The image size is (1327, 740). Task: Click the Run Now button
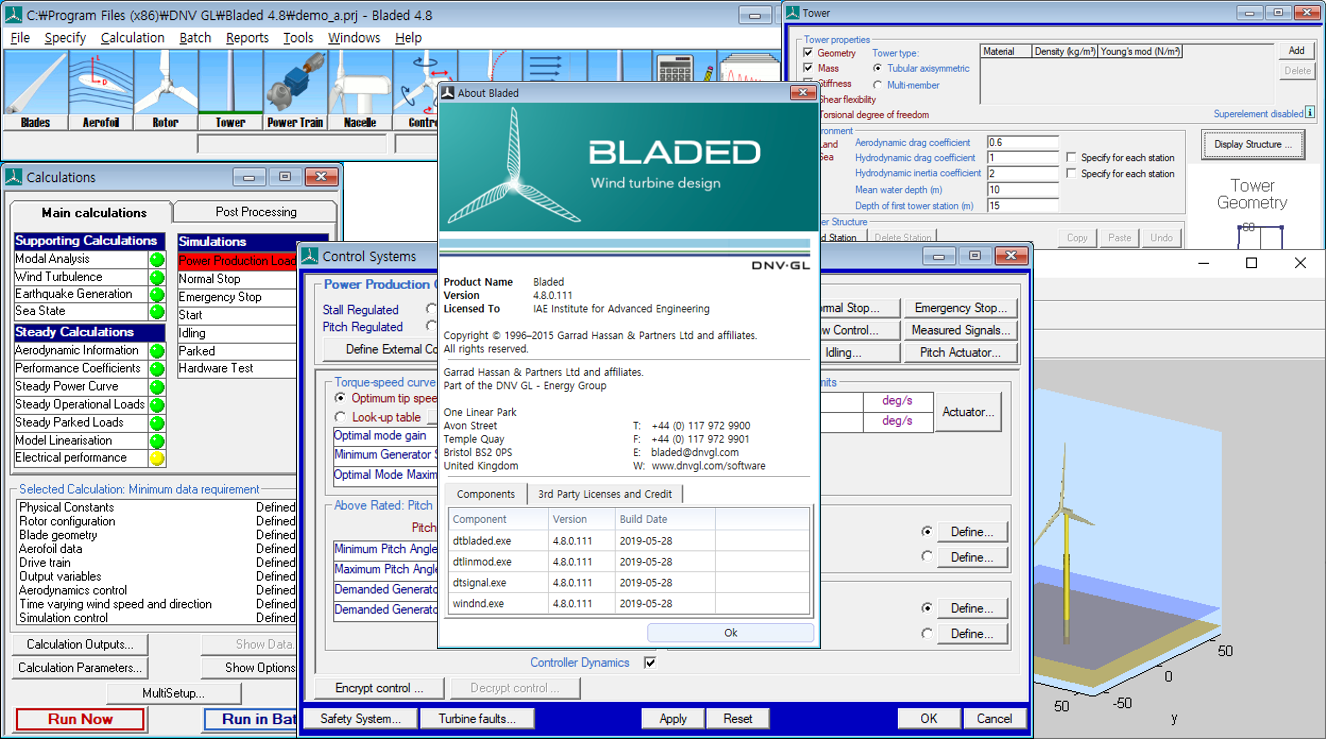(80, 719)
